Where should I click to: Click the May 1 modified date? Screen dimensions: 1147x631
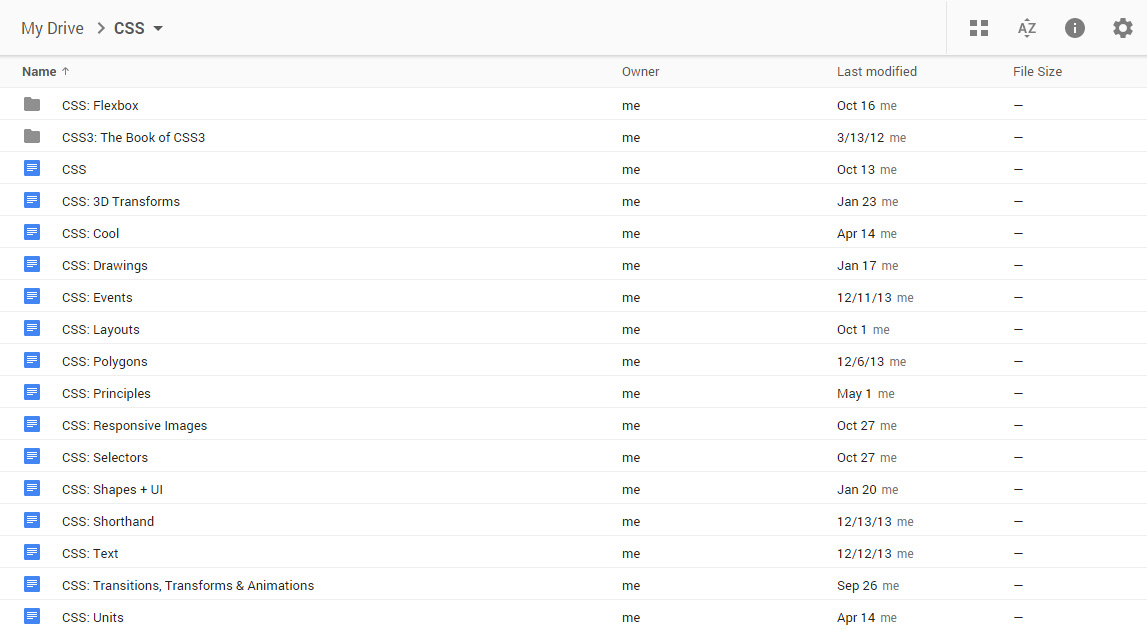pyautogui.click(x=854, y=393)
